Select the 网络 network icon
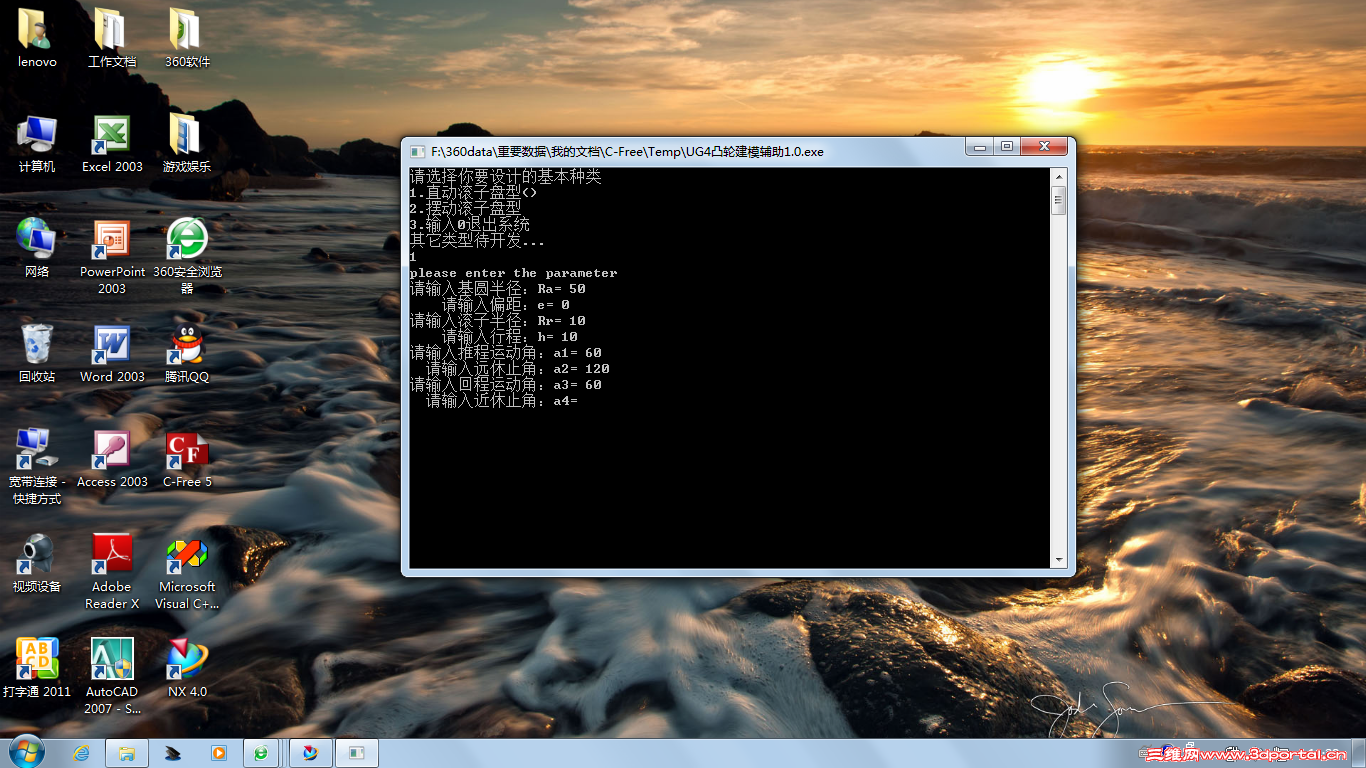 pos(37,239)
